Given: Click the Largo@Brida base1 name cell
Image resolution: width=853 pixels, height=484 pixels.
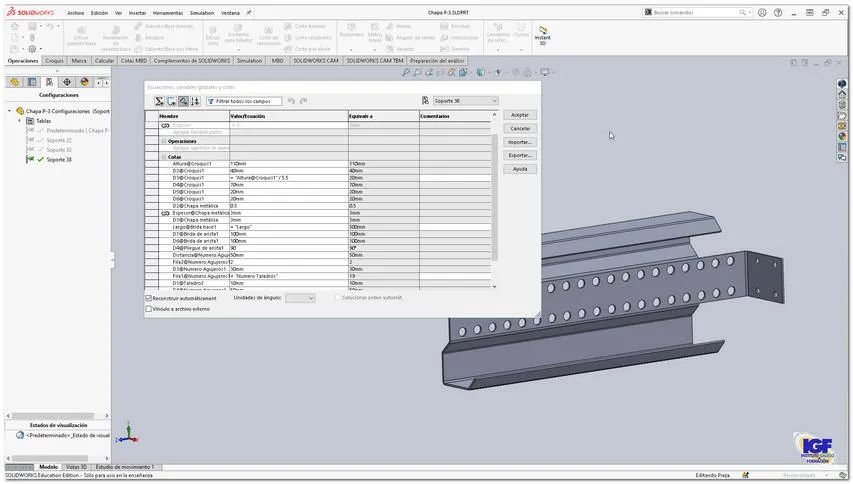Looking at the screenshot, I should pyautogui.click(x=194, y=227).
